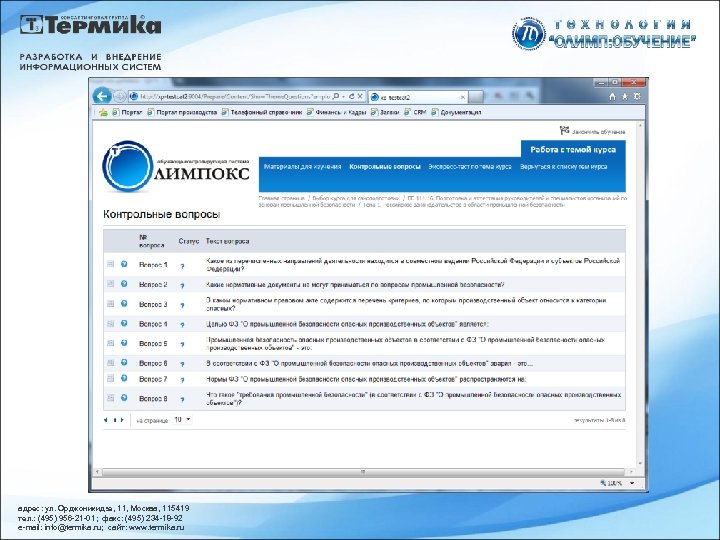Open the list icon for Вопрос 4

[110, 323]
